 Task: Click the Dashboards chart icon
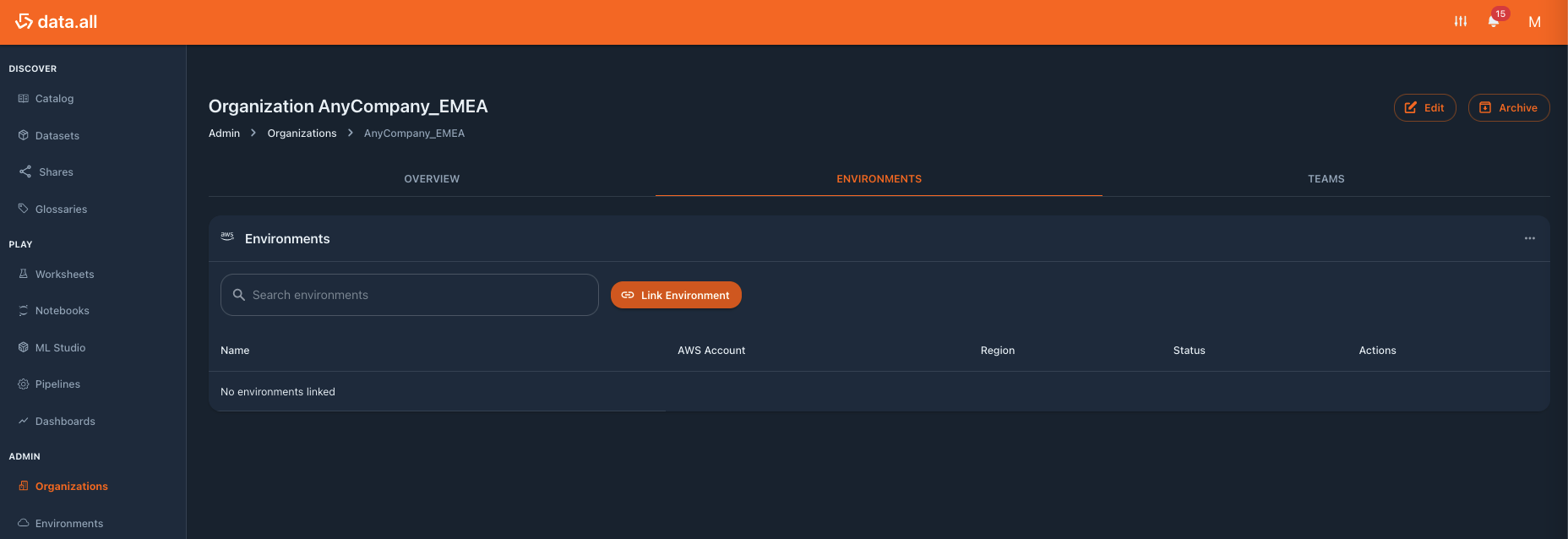point(24,421)
